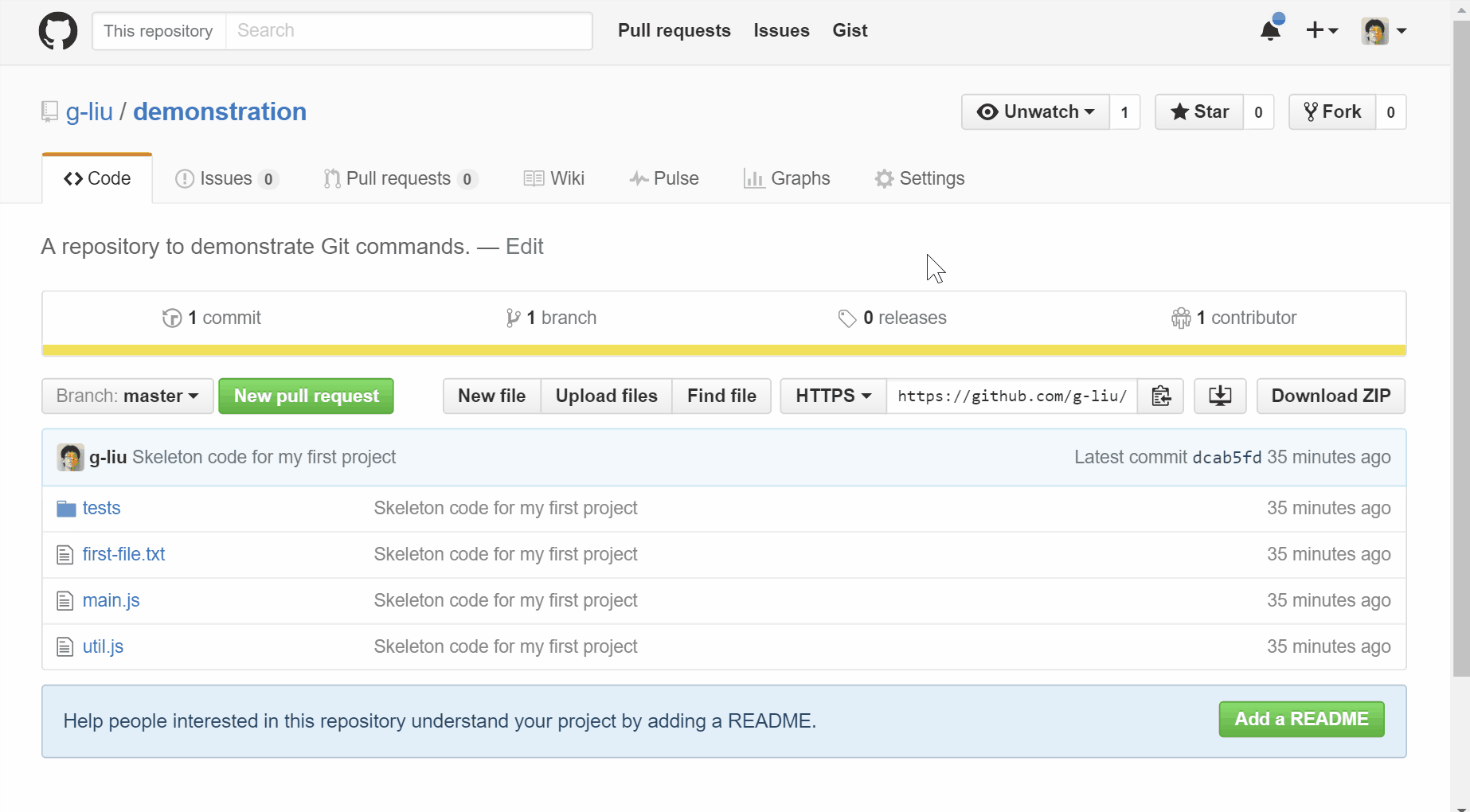The image size is (1470, 812).
Task: Toggle the Unwatch dropdown
Action: pyautogui.click(x=1035, y=112)
